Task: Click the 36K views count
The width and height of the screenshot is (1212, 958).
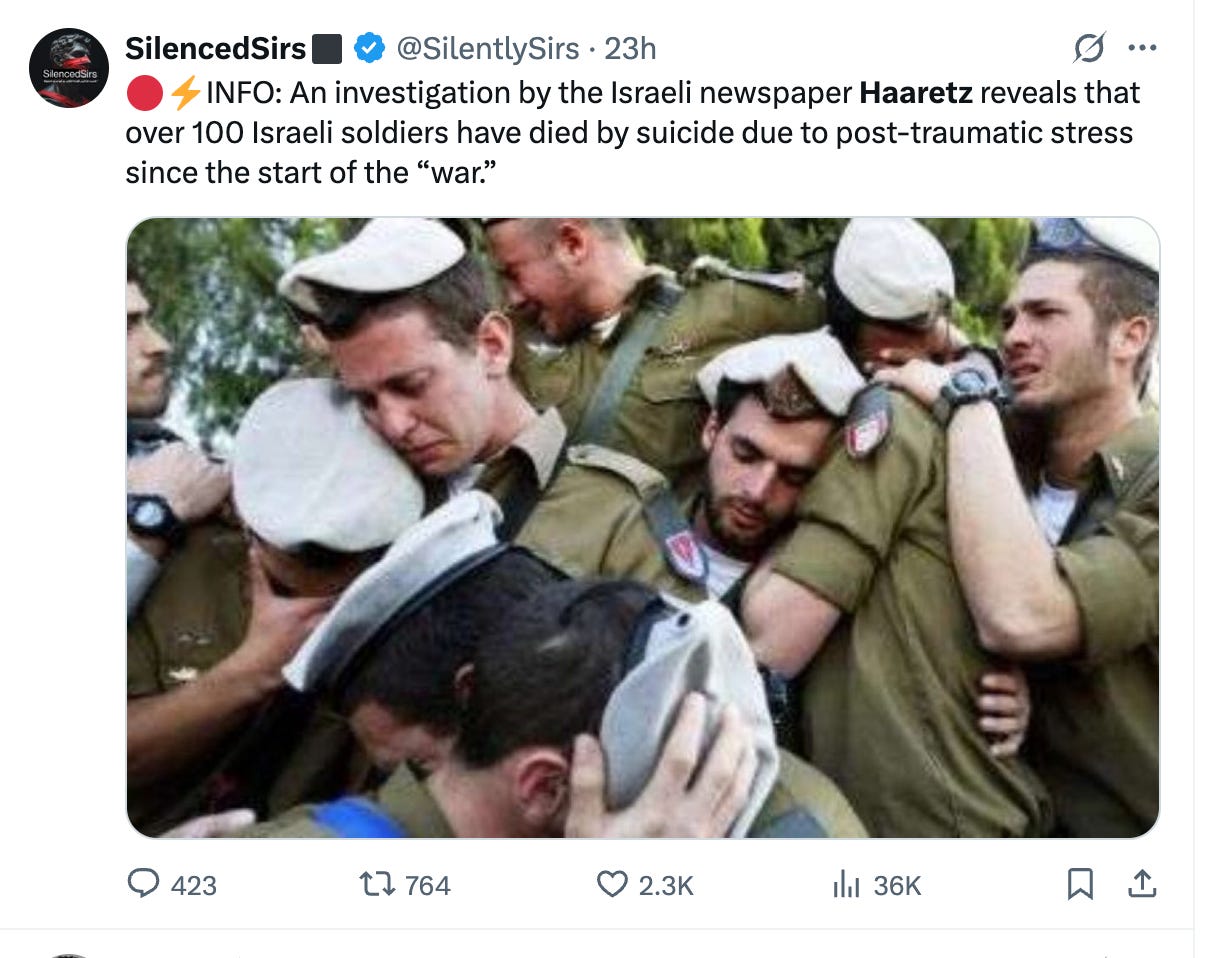Action: point(897,885)
